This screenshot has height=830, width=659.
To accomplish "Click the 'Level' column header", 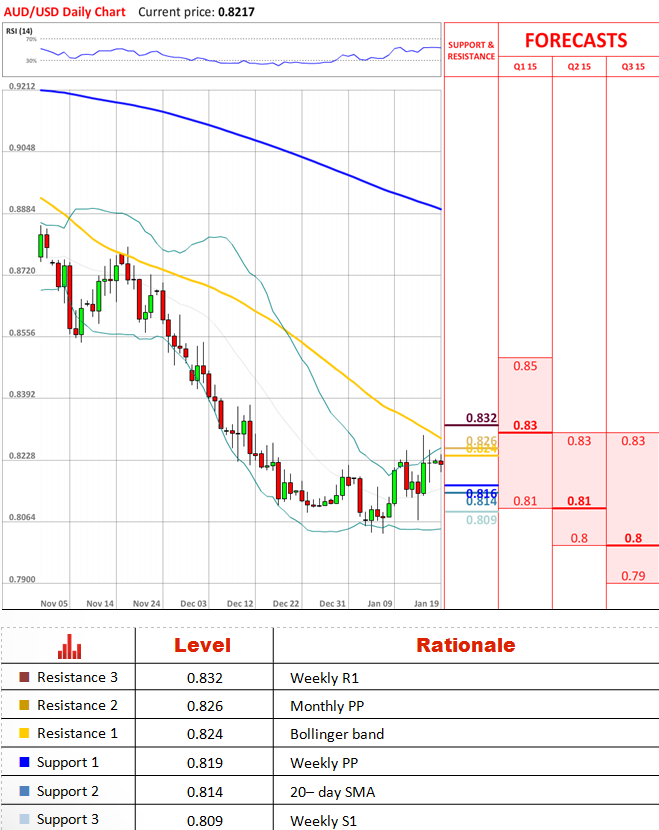I will pos(203,645).
